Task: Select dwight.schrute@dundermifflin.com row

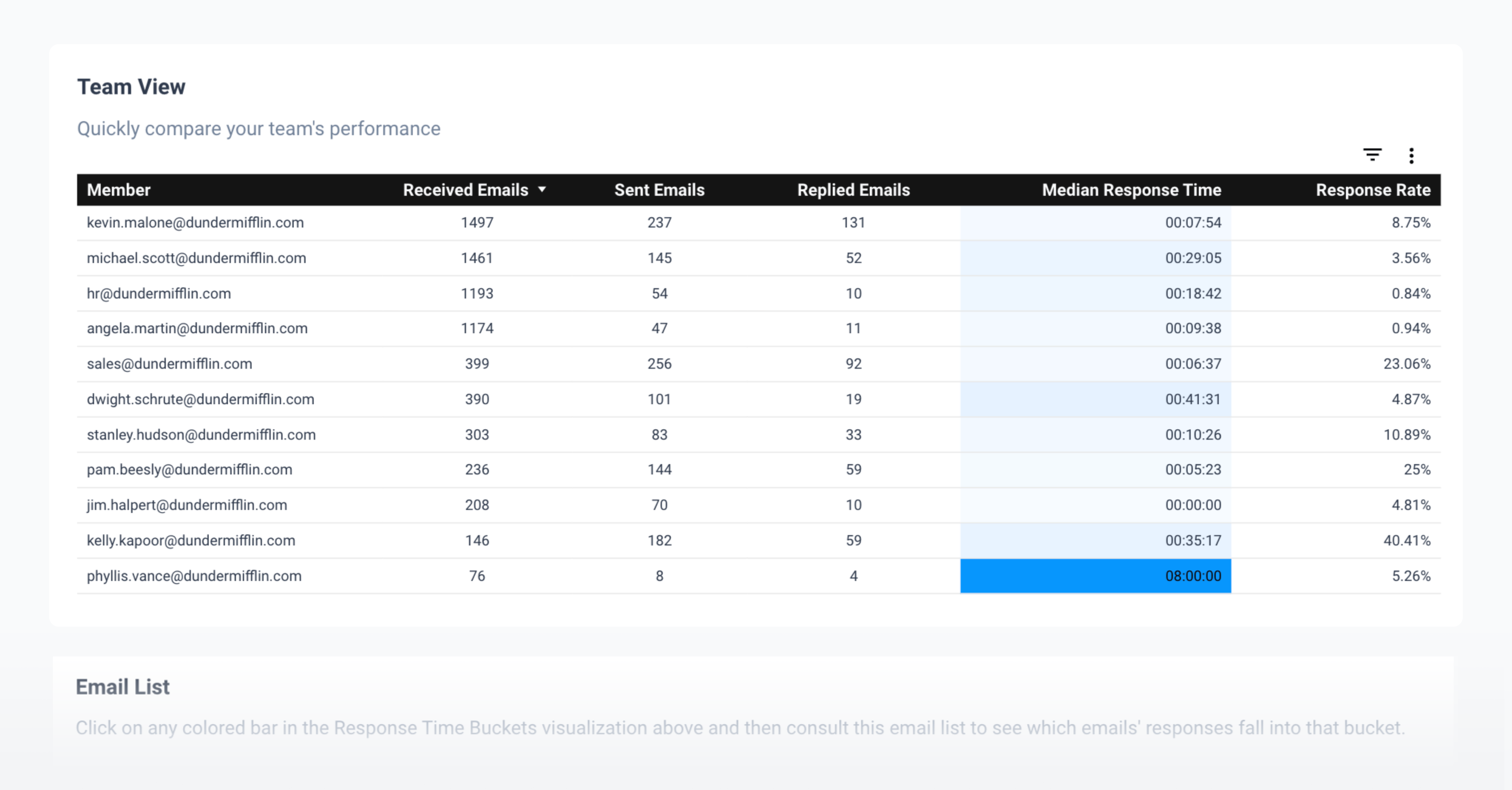Action: tap(201, 399)
